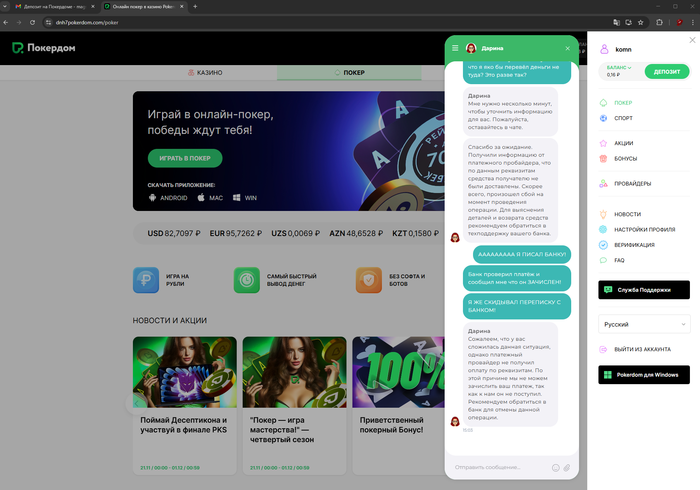The image size is (700, 490).
Task: Click Дарина's avatar in chat header
Action: pos(471,48)
